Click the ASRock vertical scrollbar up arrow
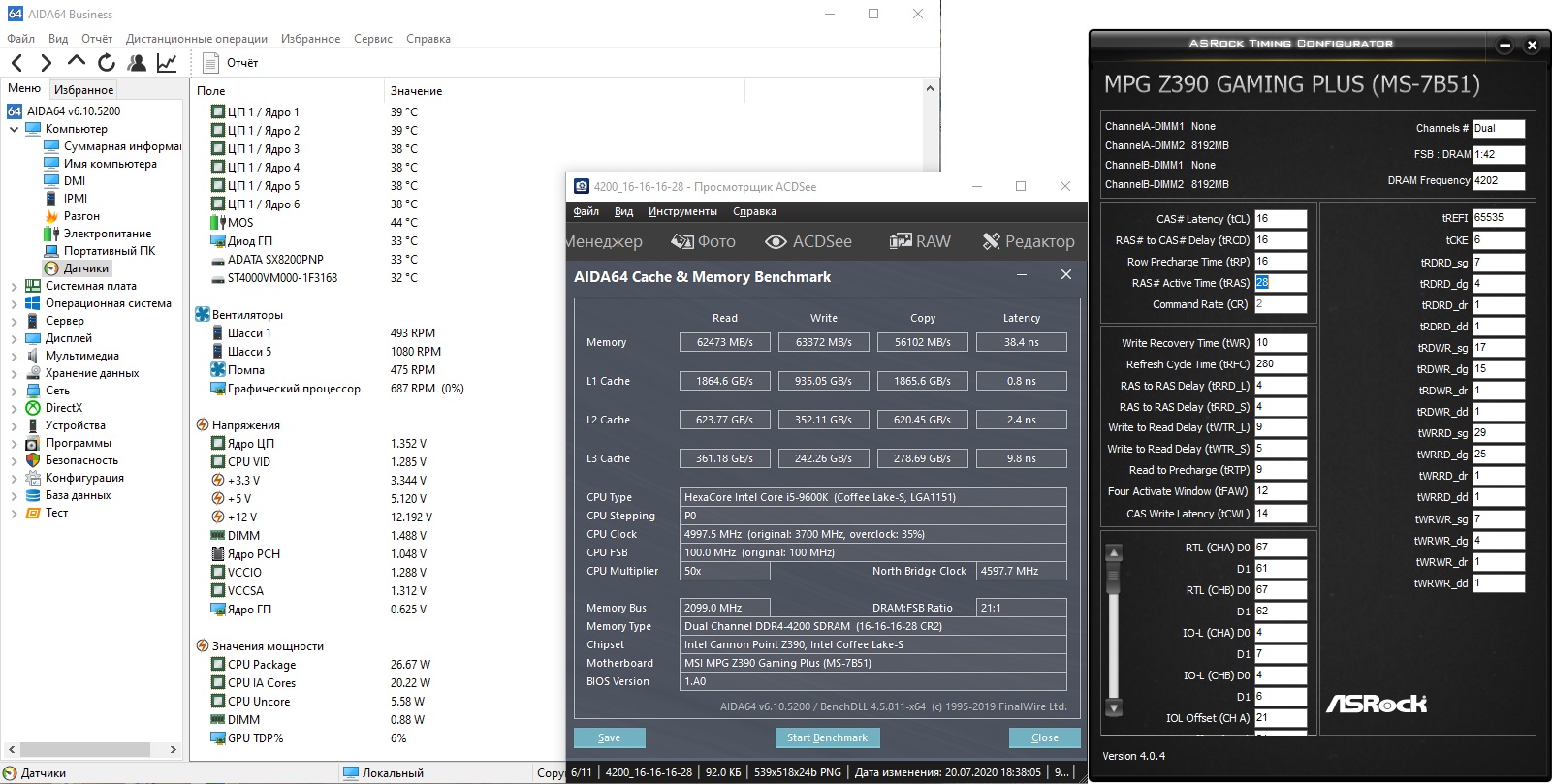Viewport: 1552px width, 784px height. (x=1114, y=552)
